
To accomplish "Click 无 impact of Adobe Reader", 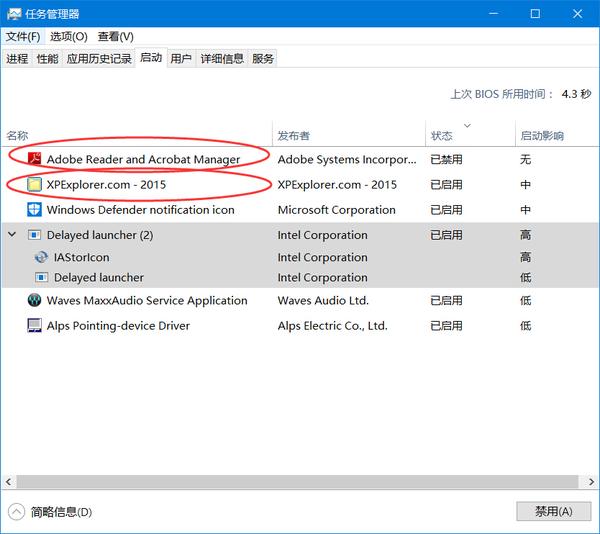I will coord(525,159).
